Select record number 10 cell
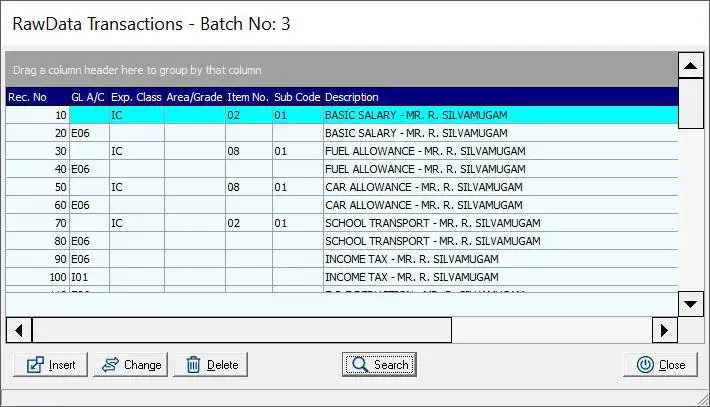 tap(38, 115)
